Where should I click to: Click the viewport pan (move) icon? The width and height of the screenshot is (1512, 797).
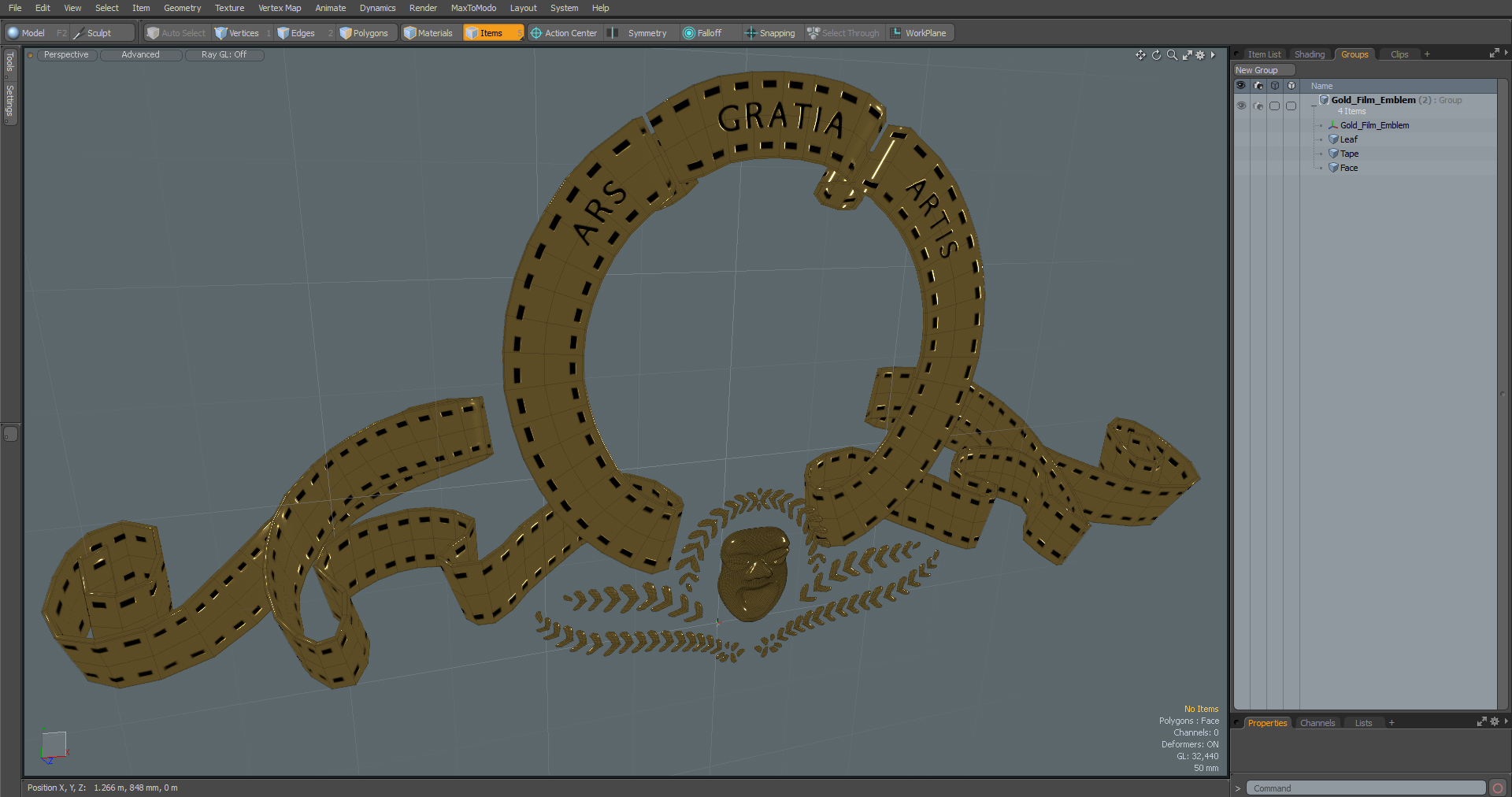1140,55
